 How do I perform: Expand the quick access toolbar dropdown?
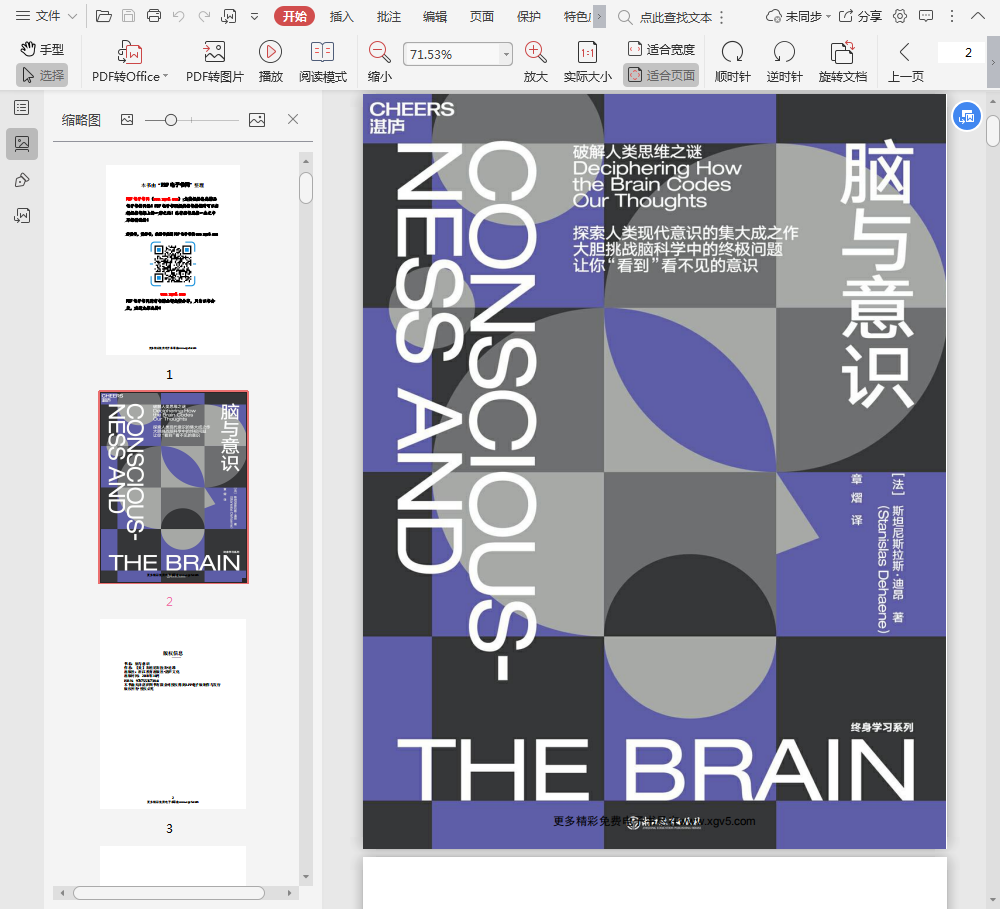[254, 17]
